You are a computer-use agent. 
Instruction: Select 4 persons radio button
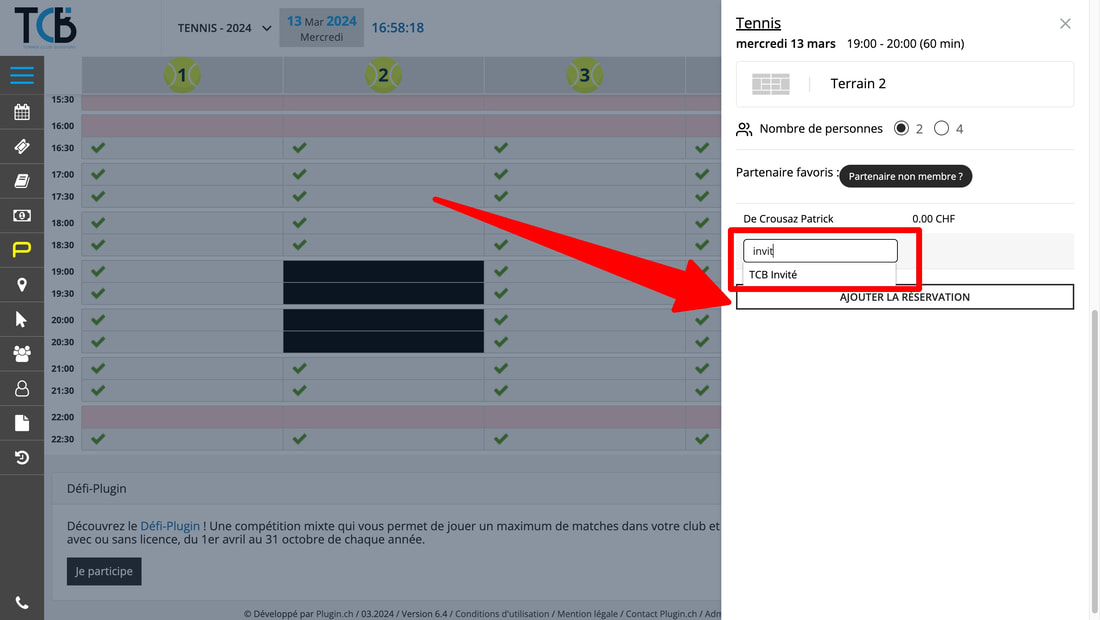[941, 128]
